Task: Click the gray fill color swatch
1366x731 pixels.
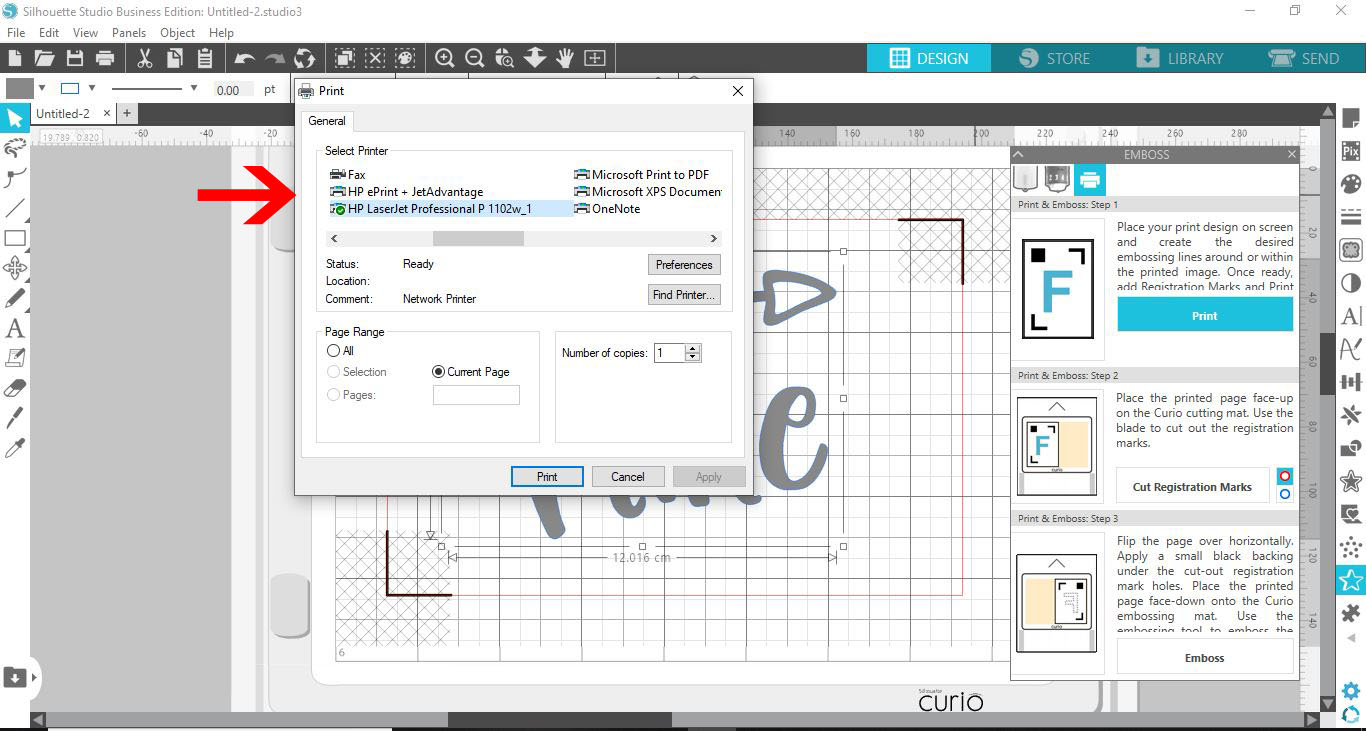Action: pyautogui.click(x=21, y=88)
